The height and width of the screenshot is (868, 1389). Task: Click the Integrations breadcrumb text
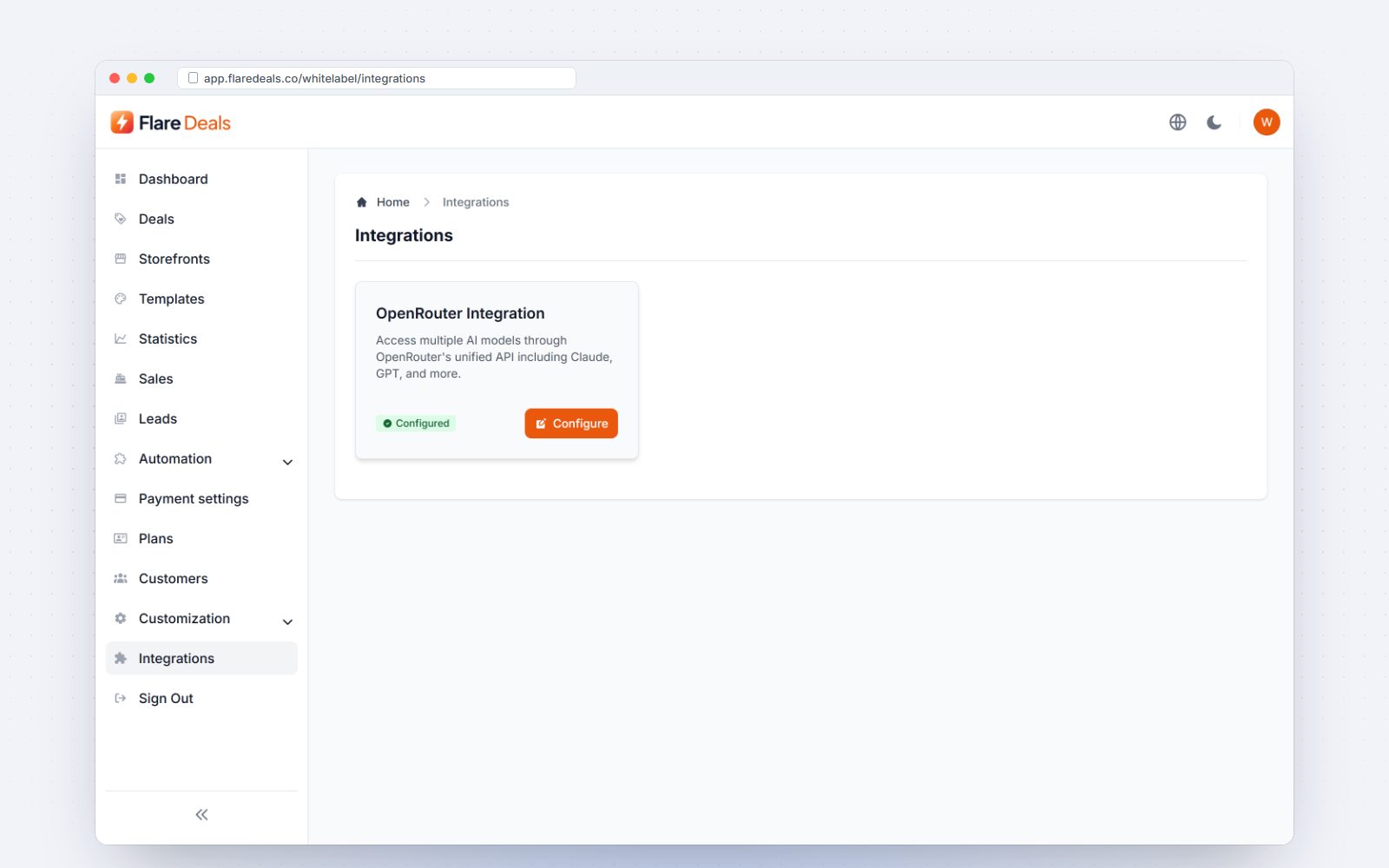tap(476, 202)
